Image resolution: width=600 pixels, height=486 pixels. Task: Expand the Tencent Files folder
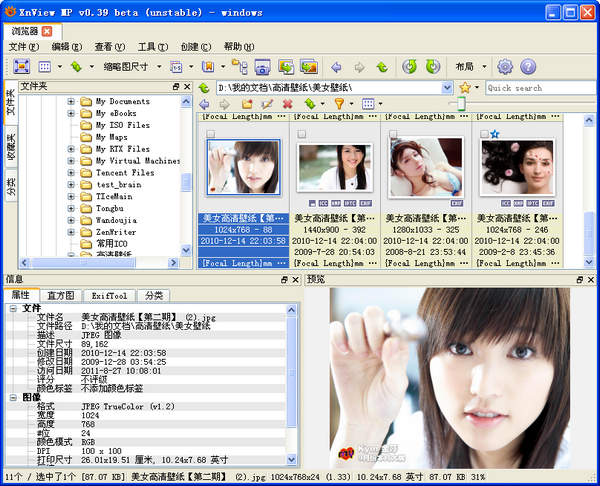pyautogui.click(x=71, y=173)
